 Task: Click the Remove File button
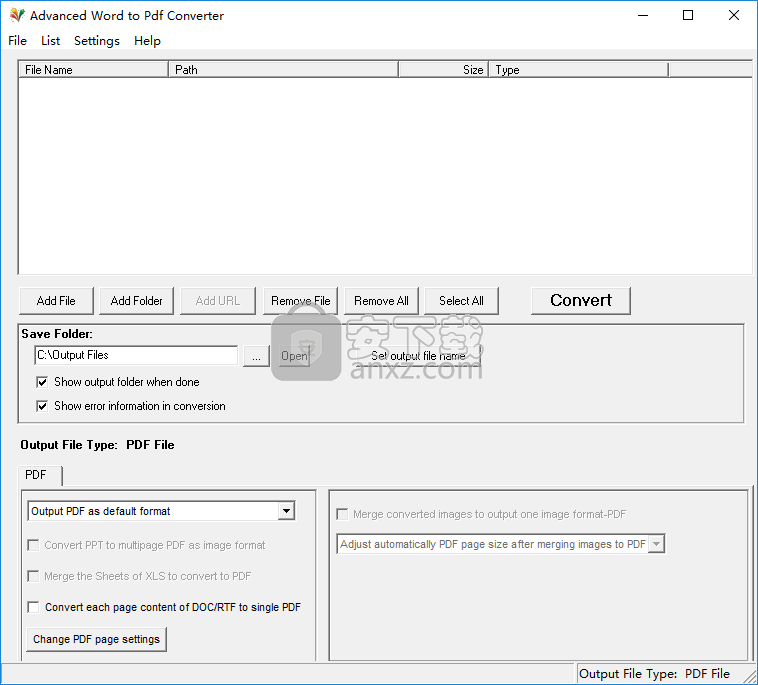point(301,301)
